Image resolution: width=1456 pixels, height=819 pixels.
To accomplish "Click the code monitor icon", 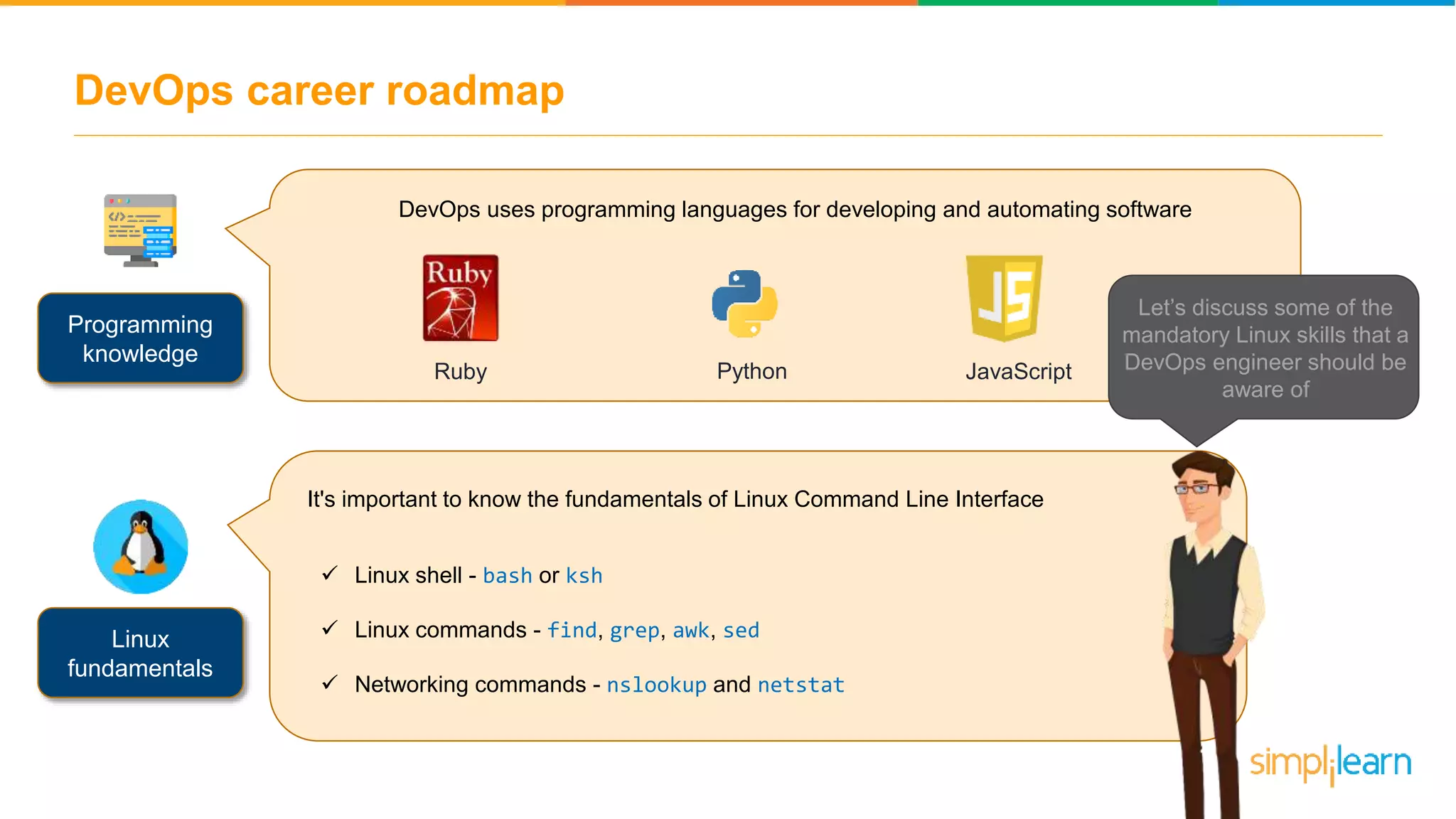I will pos(141,230).
